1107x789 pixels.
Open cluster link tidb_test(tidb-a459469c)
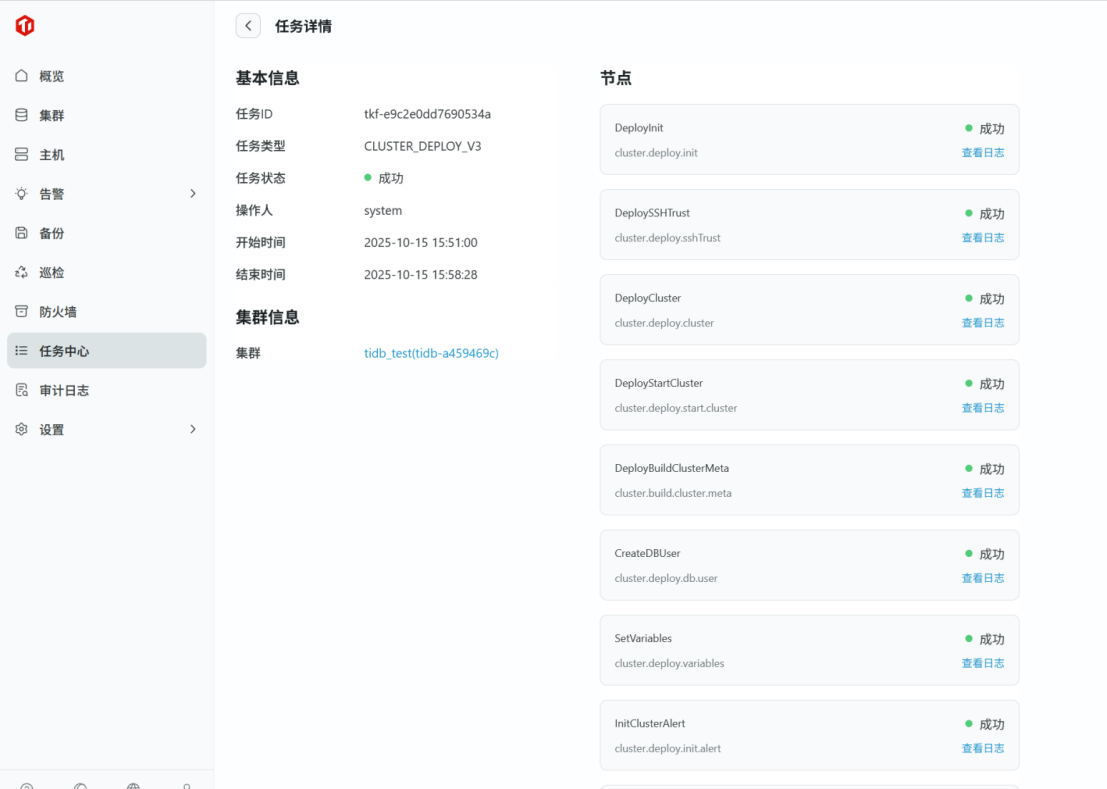[431, 353]
